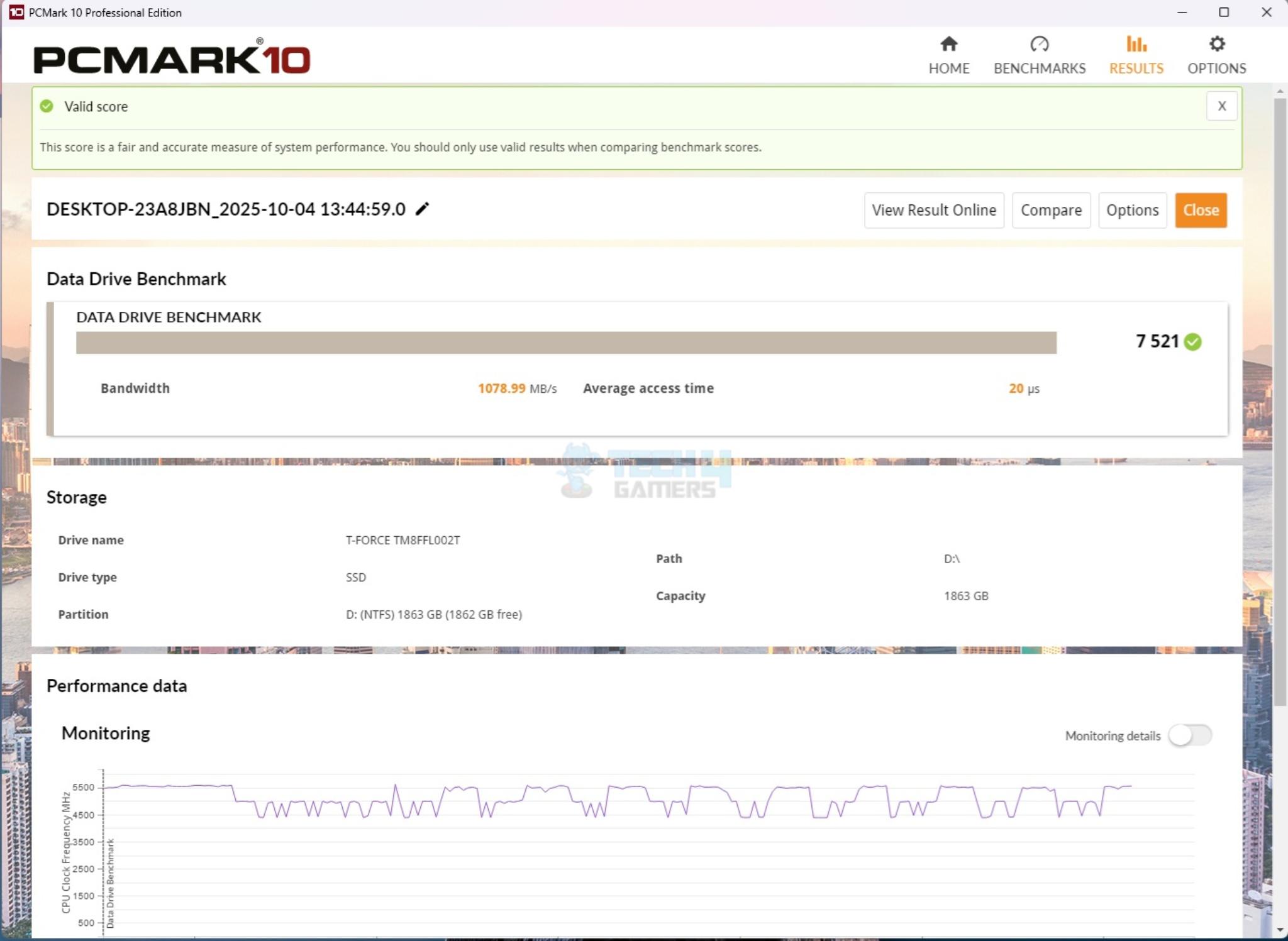Toggle the Monitoring details switch
The width and height of the screenshot is (1288, 941).
click(1190, 735)
